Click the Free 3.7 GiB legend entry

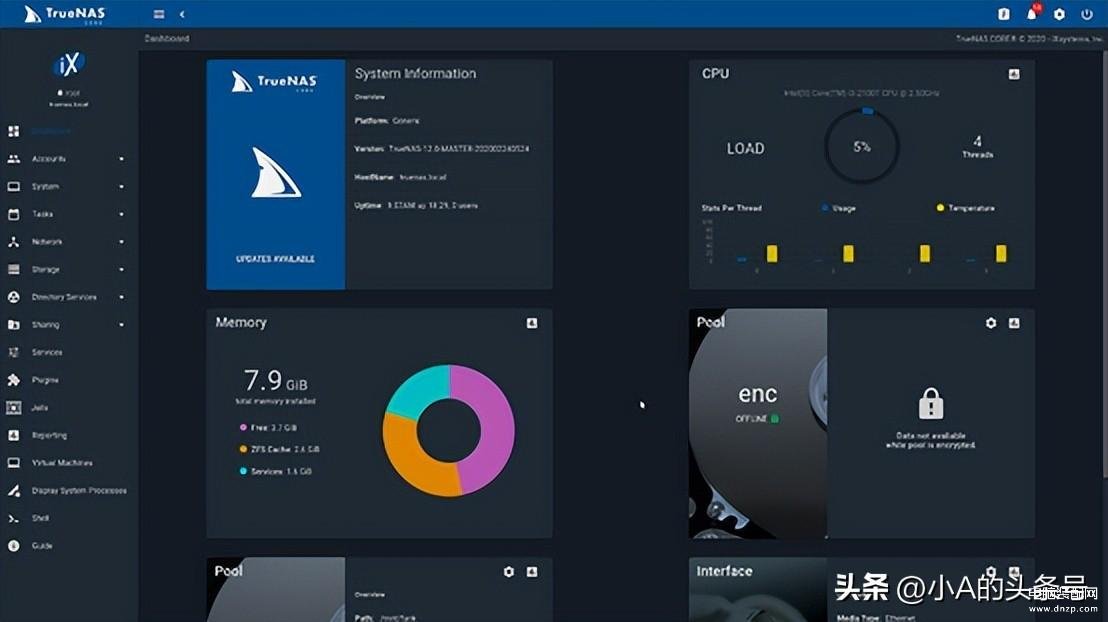269,428
